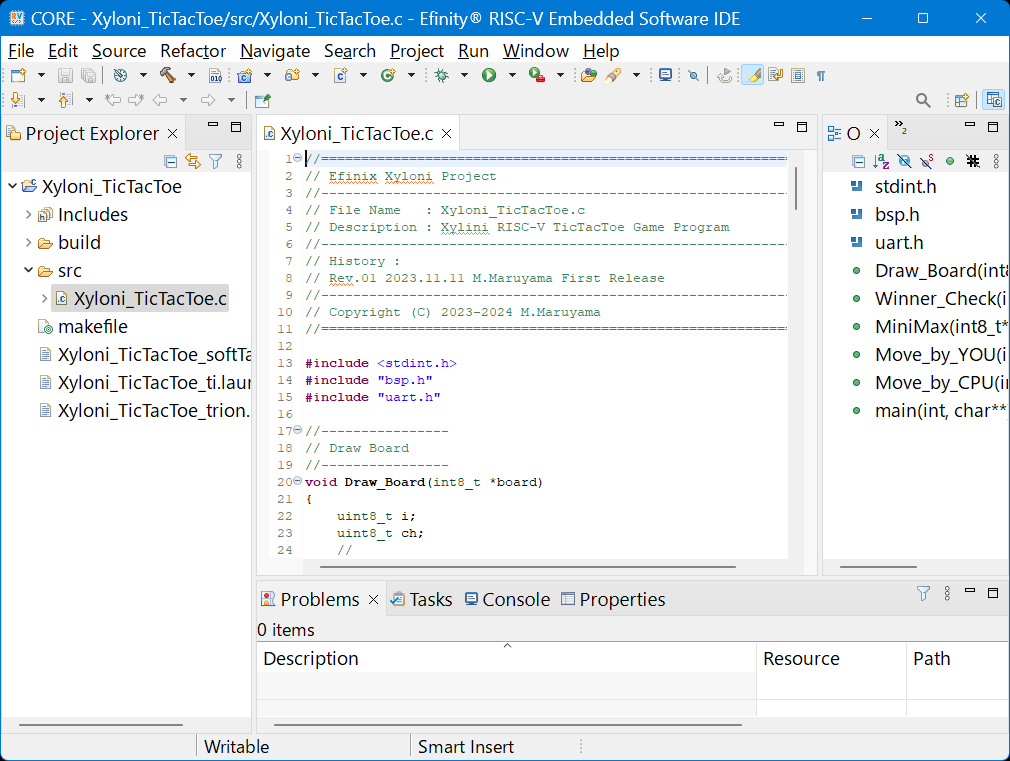Collapse all in Project Explorer
The width and height of the screenshot is (1010, 761).
click(171, 161)
